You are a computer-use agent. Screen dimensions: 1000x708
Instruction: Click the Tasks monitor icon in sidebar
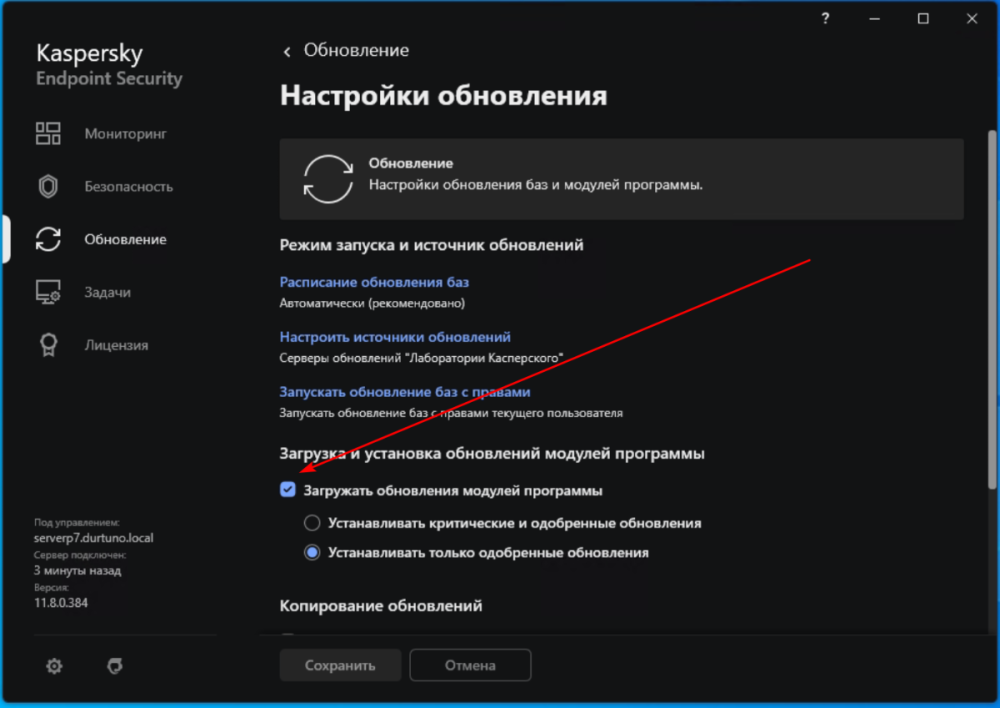pyautogui.click(x=48, y=292)
